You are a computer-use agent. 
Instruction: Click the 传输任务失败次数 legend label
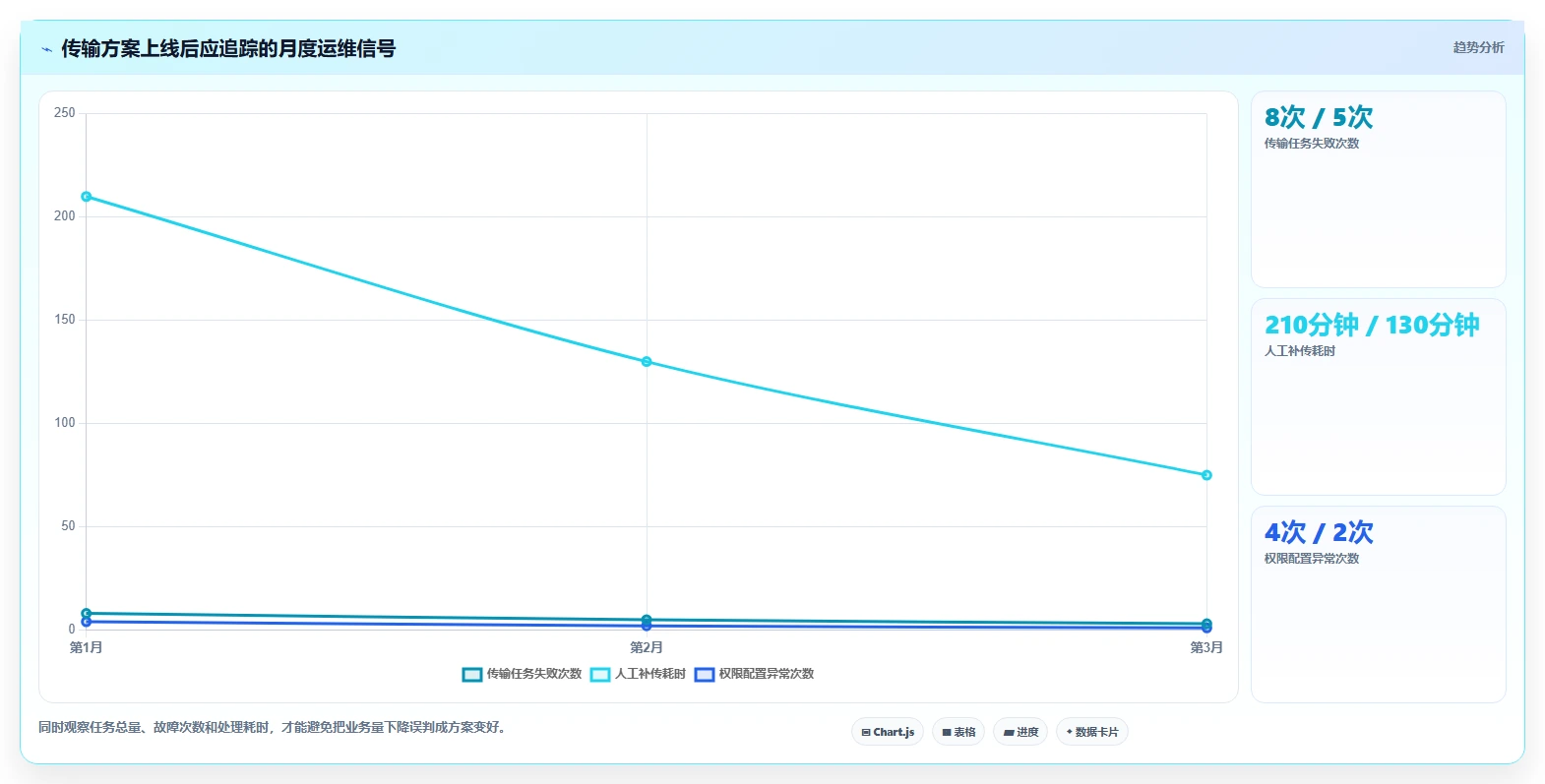(x=534, y=675)
